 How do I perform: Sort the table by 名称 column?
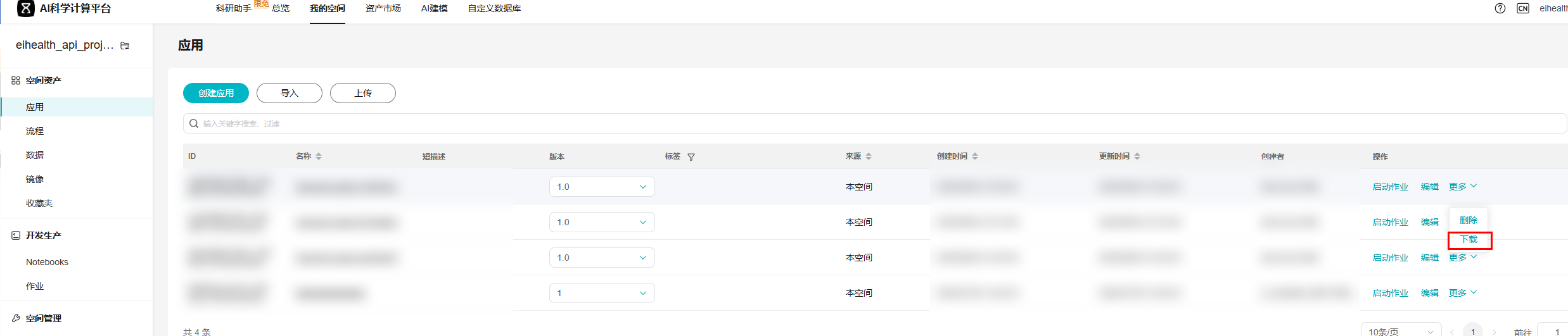(x=319, y=156)
